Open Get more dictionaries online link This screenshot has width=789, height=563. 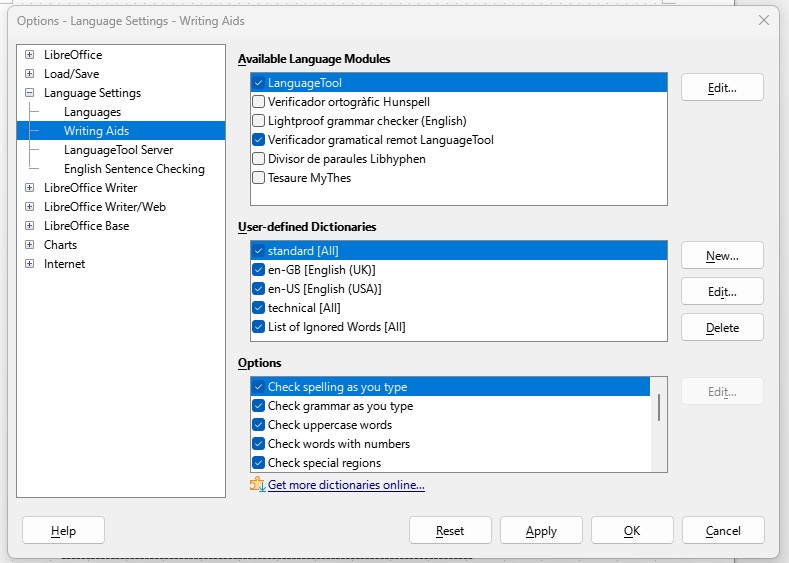[346, 485]
